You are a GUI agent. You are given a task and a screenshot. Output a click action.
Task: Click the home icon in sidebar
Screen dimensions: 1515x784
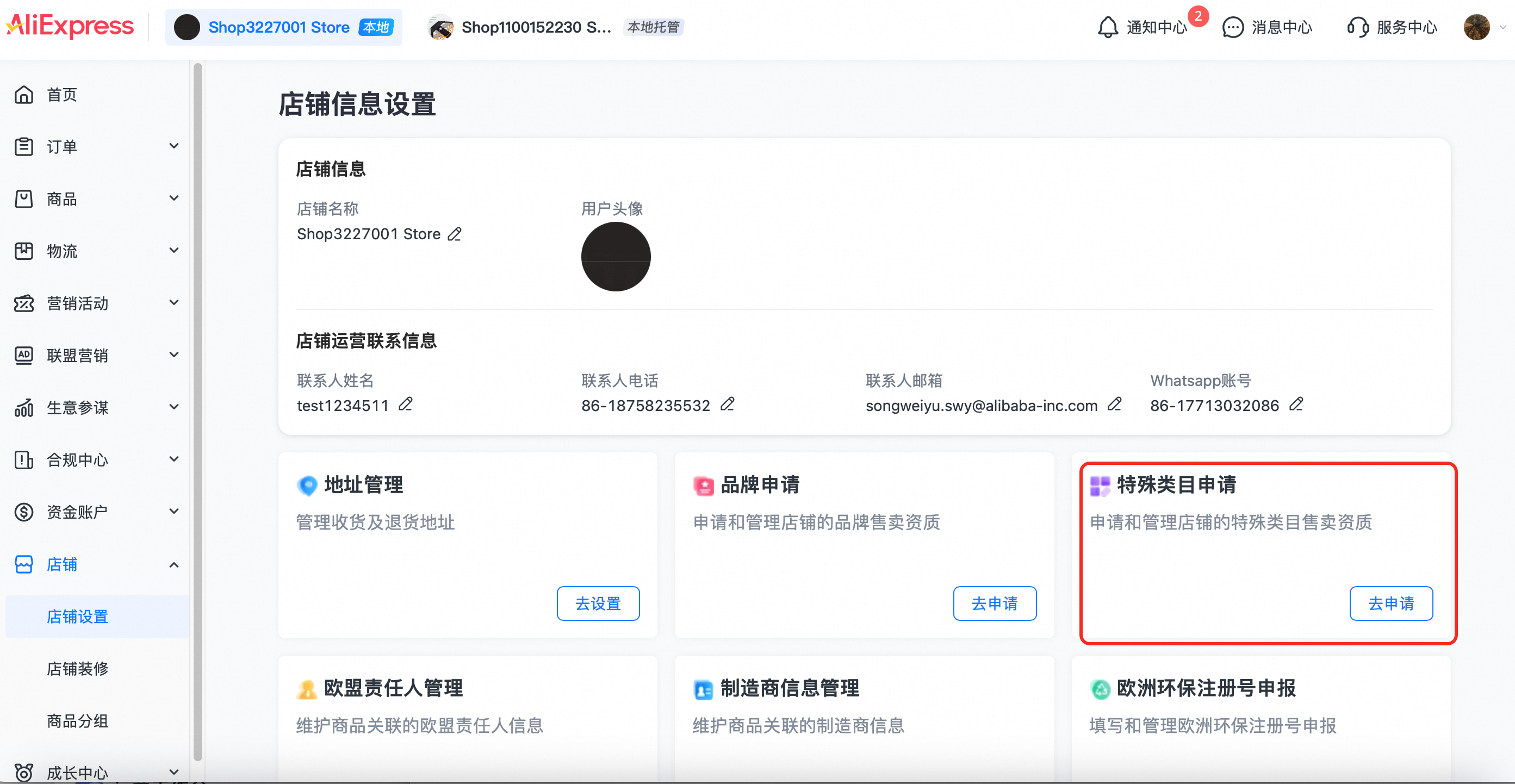click(x=23, y=95)
